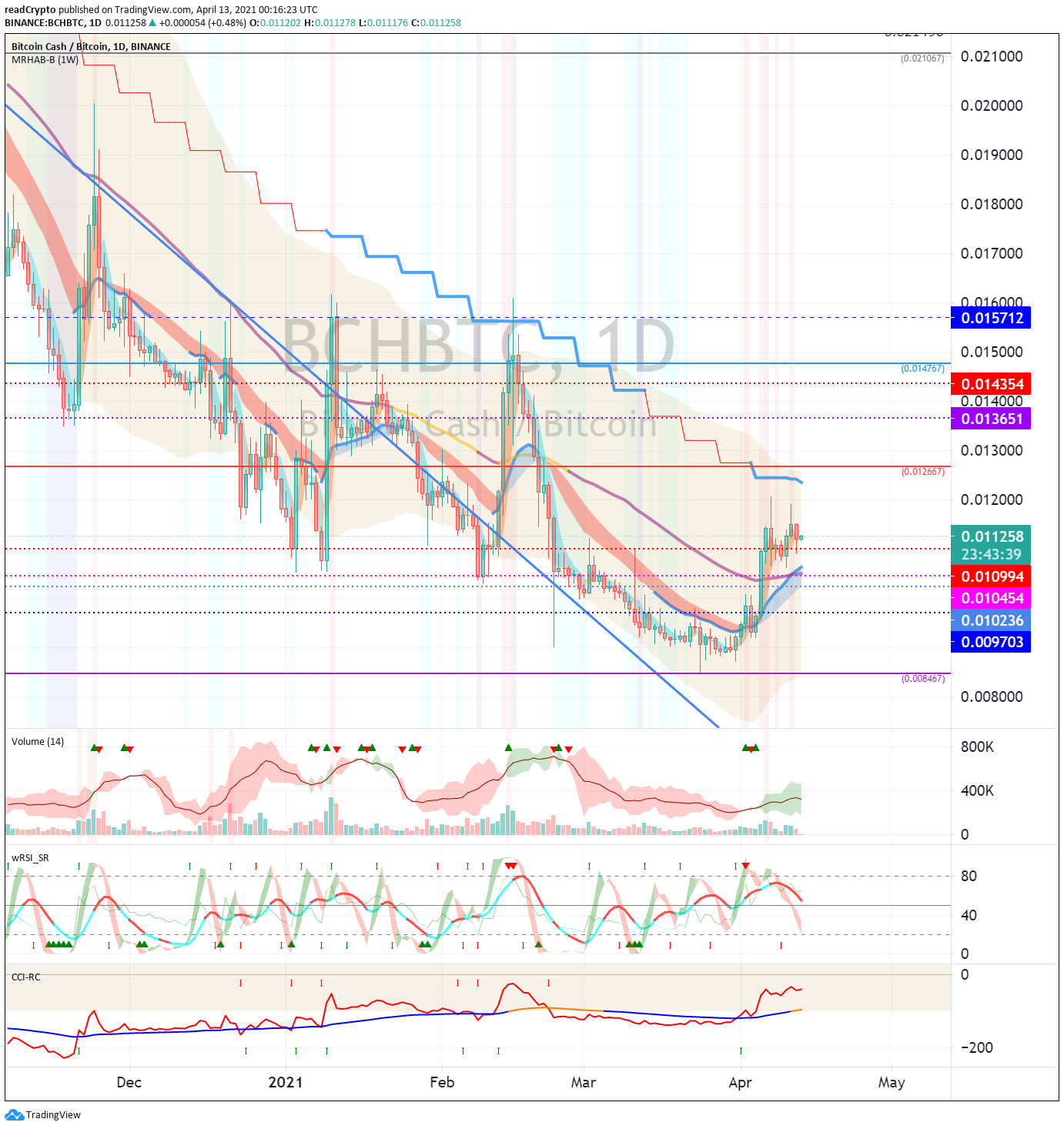Select the MRHAB-B (1W) indicator label

(x=45, y=59)
